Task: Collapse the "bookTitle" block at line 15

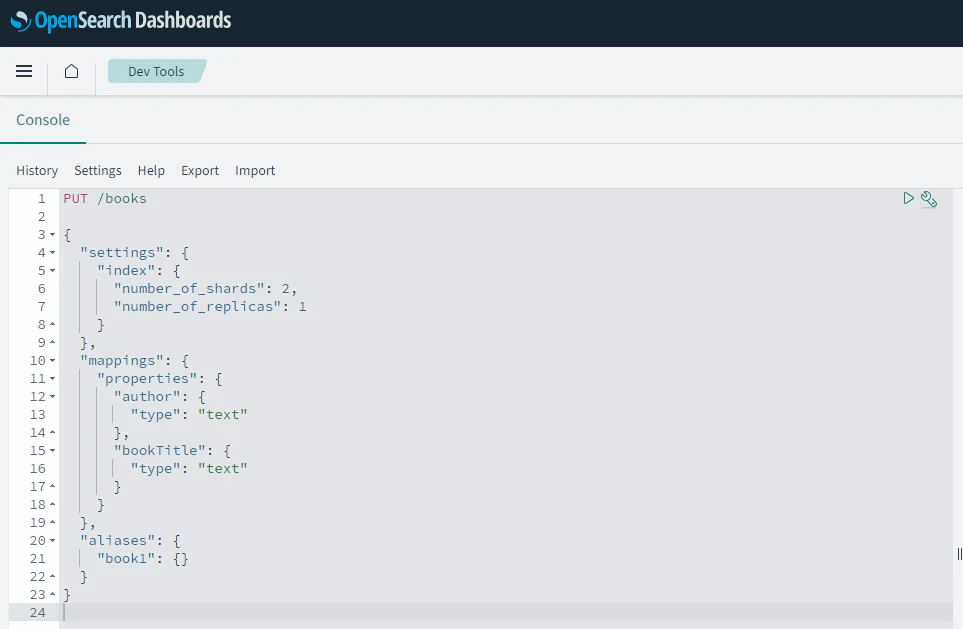Action: pyautogui.click(x=52, y=450)
